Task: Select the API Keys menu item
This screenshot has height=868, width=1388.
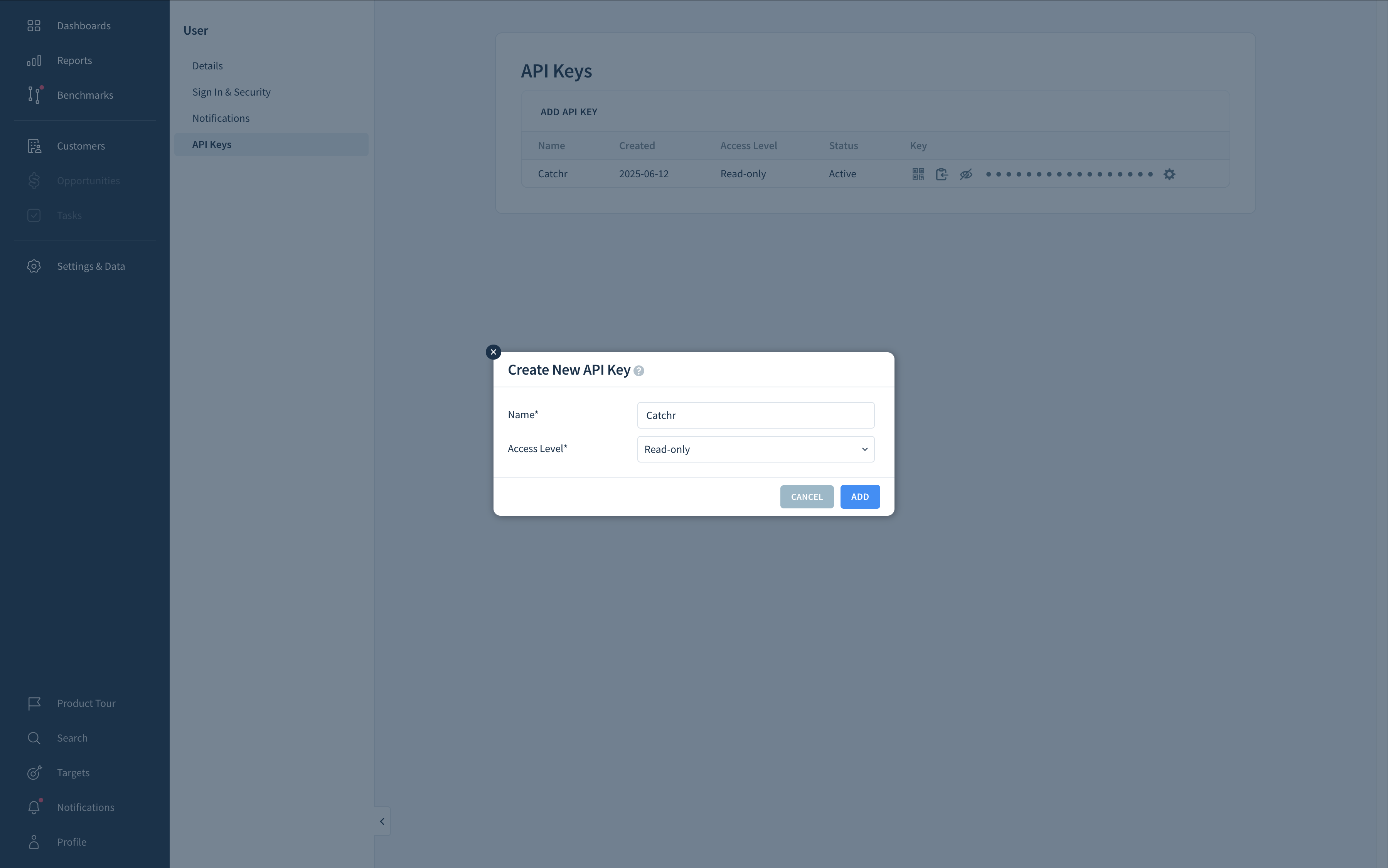Action: pyautogui.click(x=271, y=145)
